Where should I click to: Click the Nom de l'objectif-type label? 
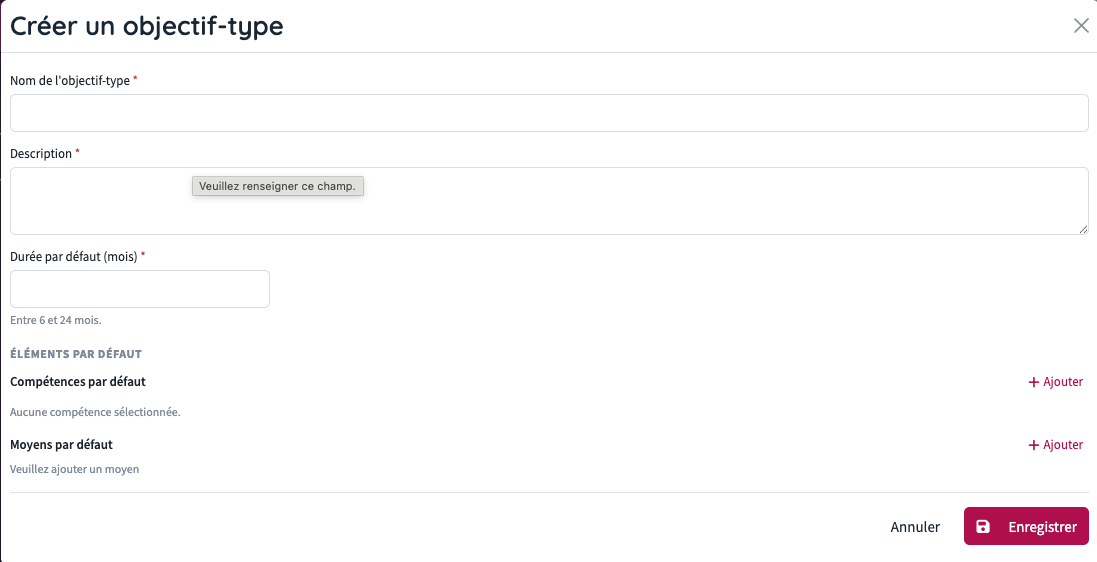pos(70,80)
